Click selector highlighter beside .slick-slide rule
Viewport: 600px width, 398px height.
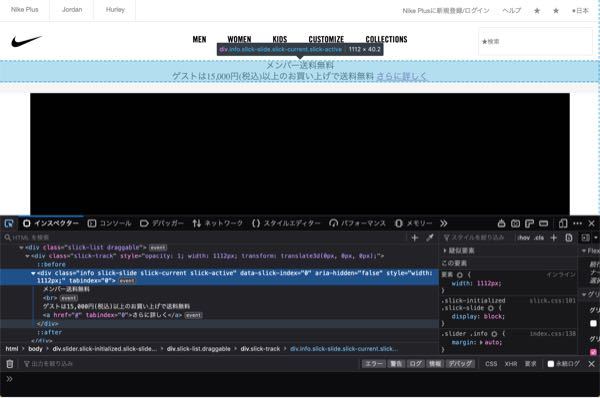pyautogui.click(x=491, y=308)
